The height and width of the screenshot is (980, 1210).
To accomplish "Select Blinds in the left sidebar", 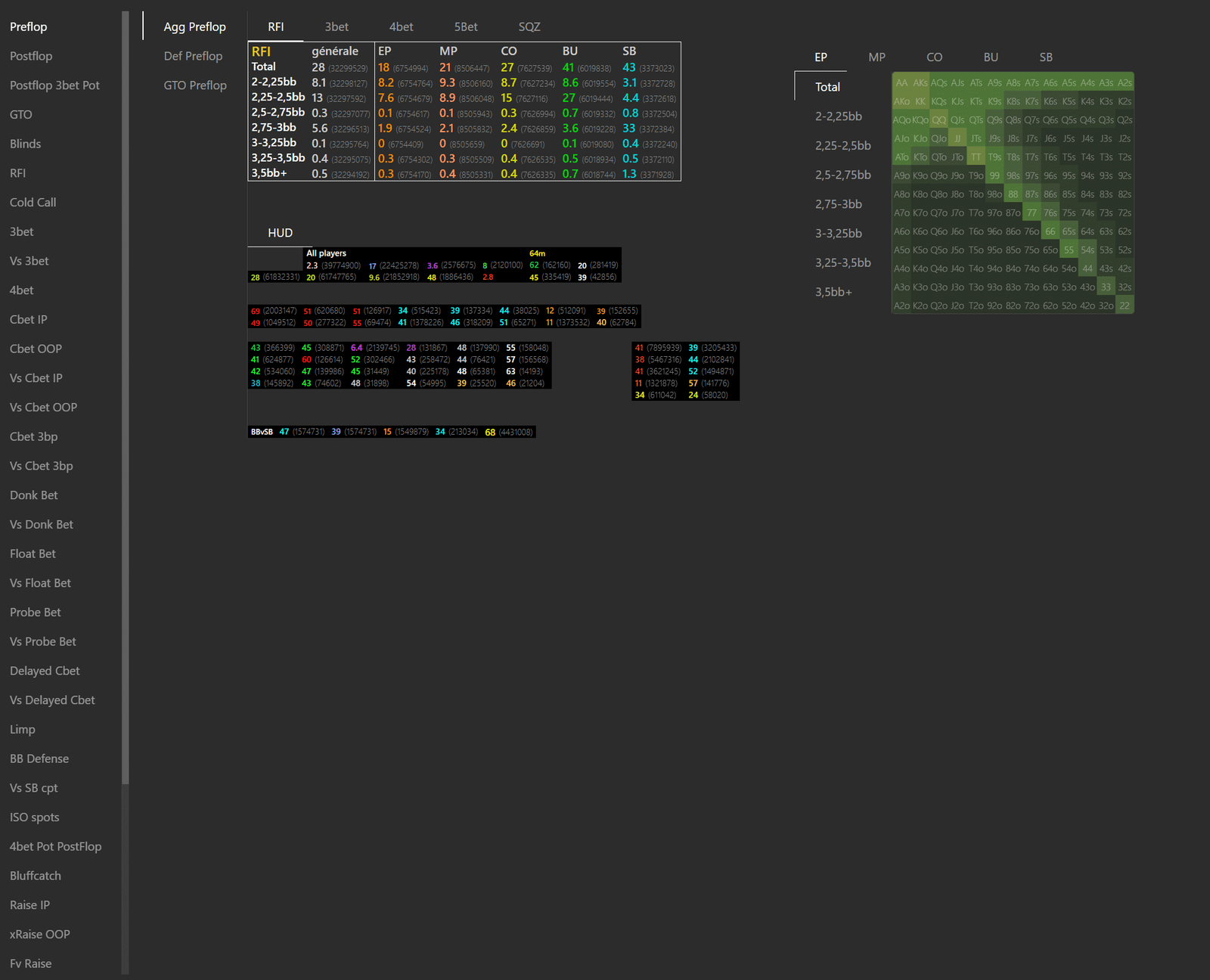I will pyautogui.click(x=26, y=144).
